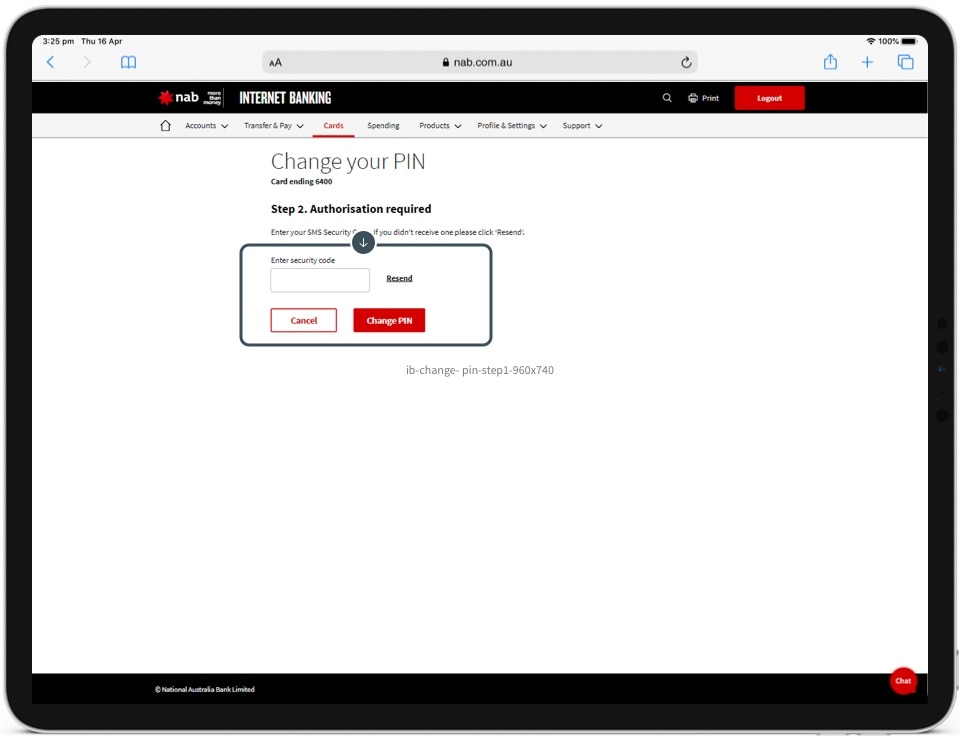Viewport: 960px width, 740px height.
Task: Click inside the security code input field
Action: [x=319, y=280]
